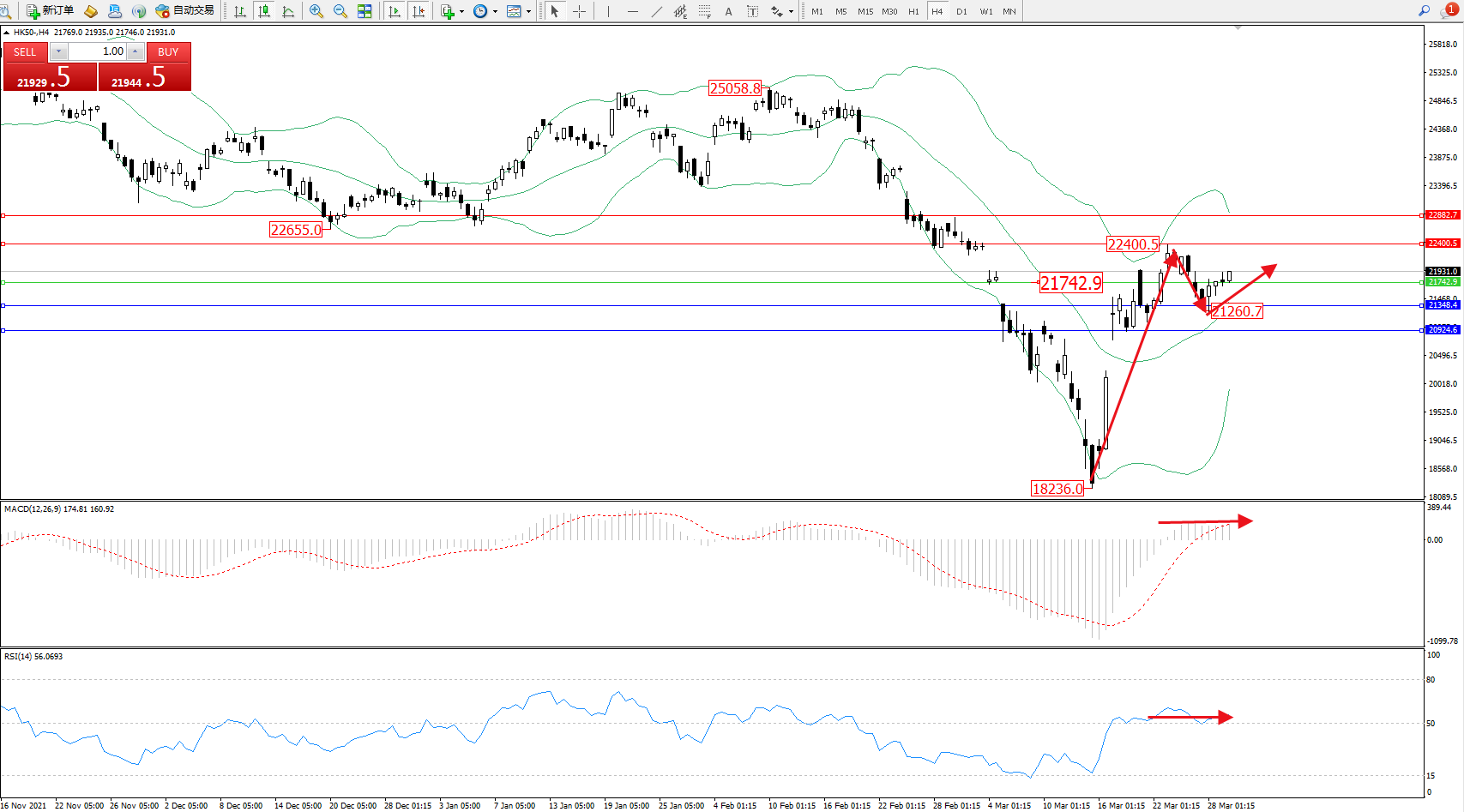Switch chart to bar chart mode
Screen dimensions: 1464x812
[240, 11]
